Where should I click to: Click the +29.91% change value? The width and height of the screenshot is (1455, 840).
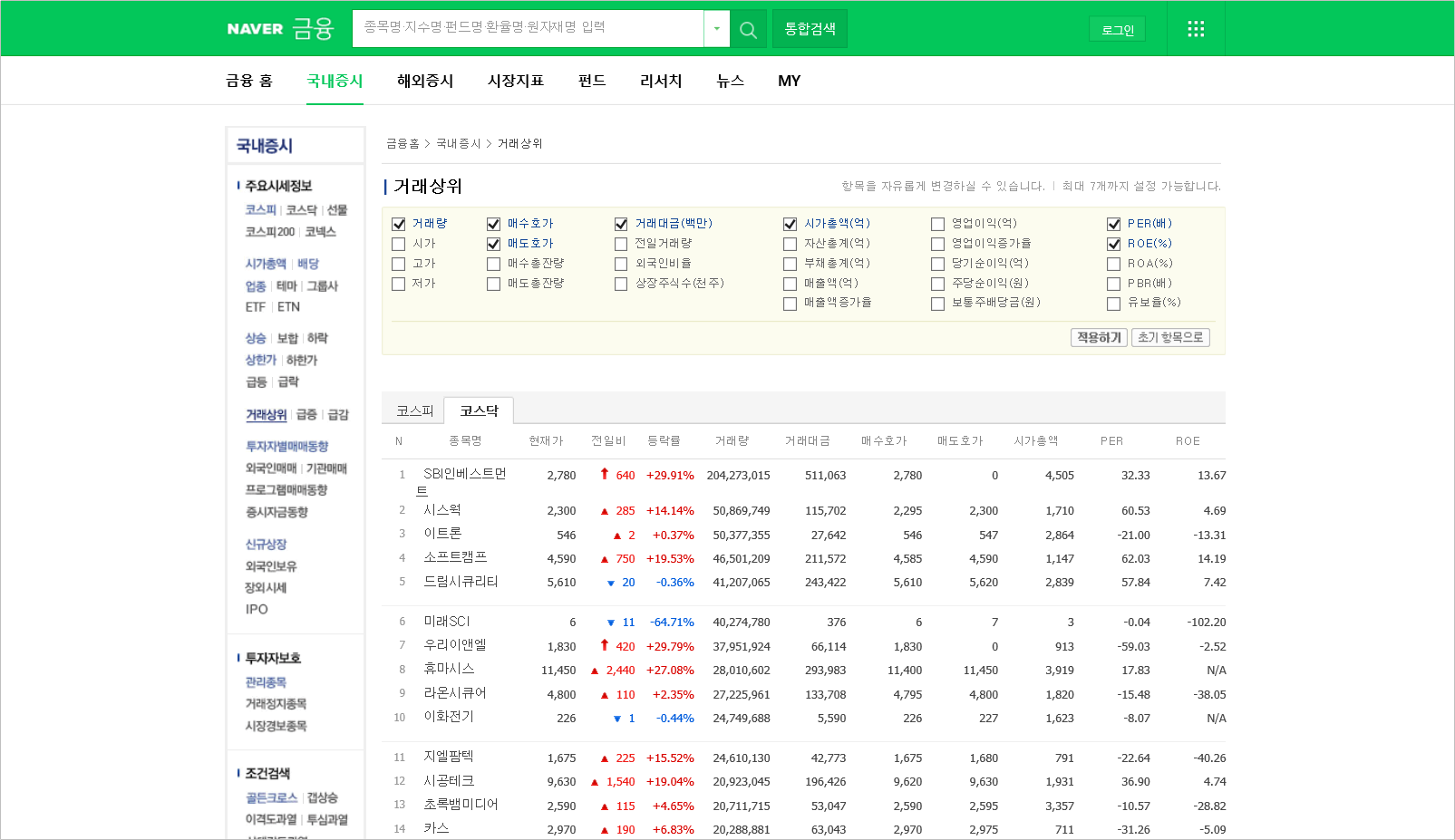click(670, 475)
